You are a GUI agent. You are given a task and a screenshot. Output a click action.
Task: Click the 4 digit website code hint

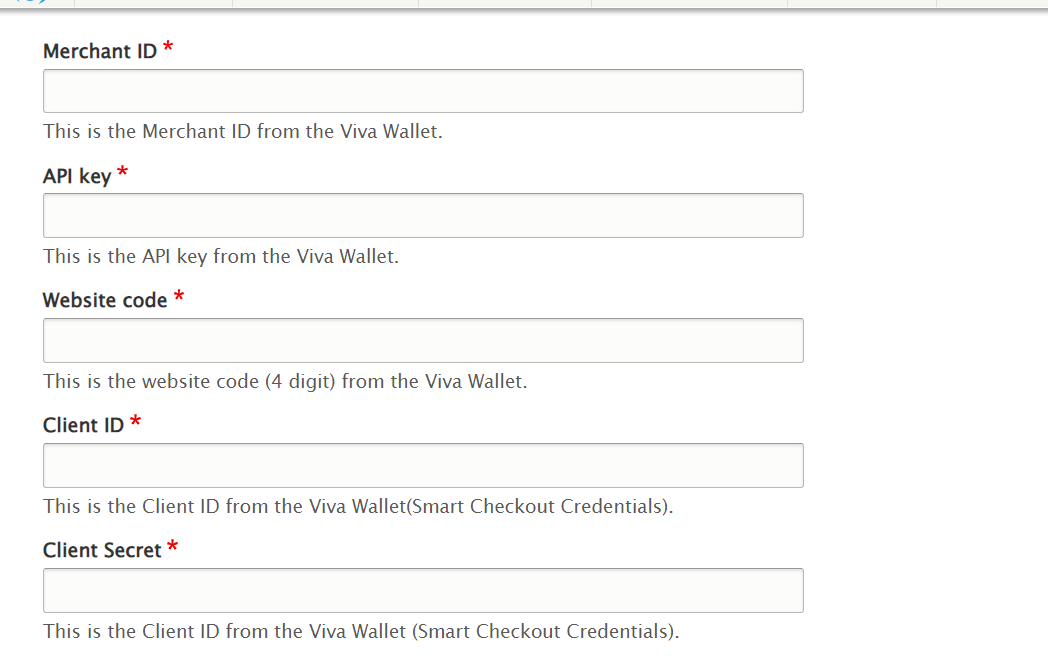tap(285, 382)
